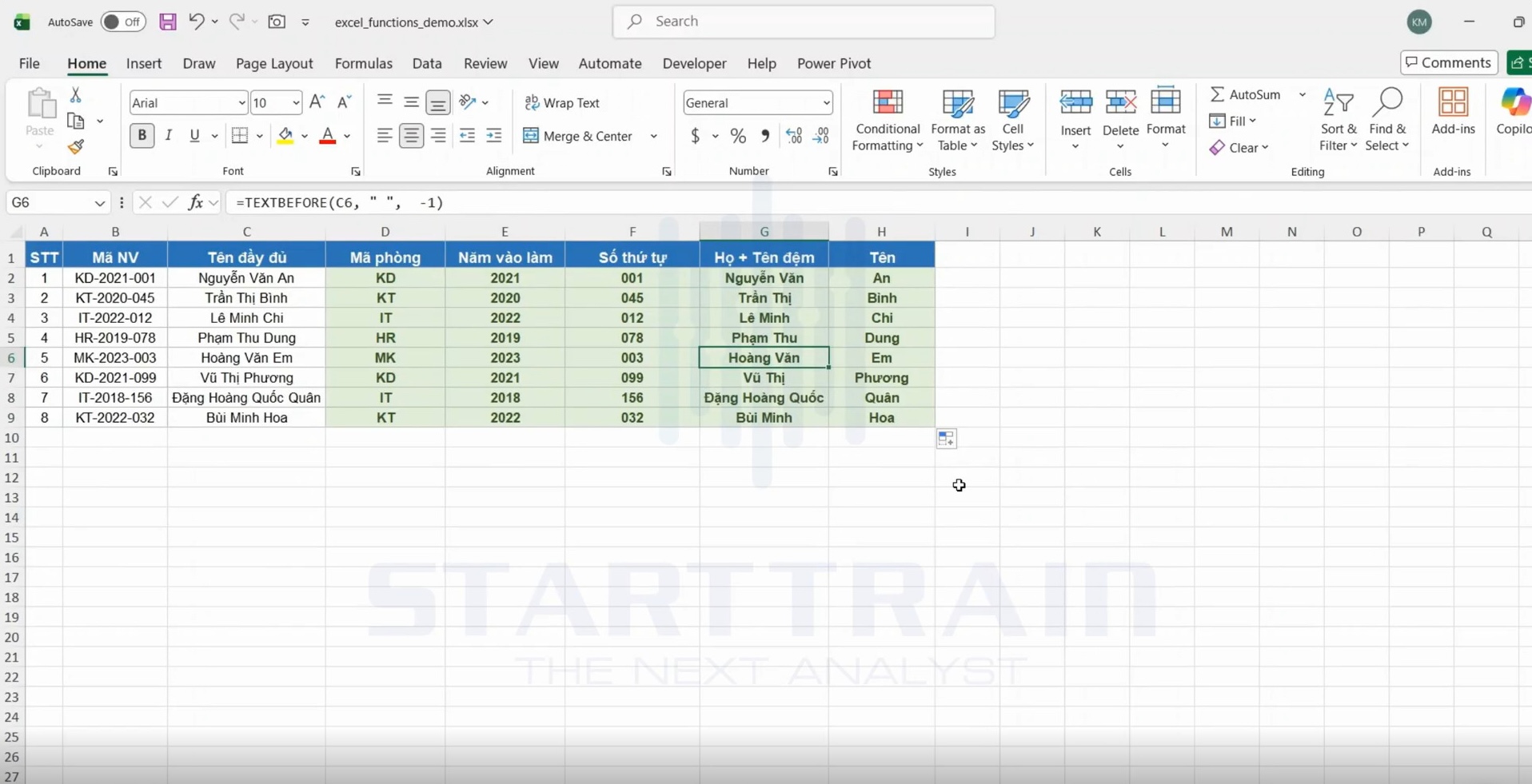
Task: Click AutoSum button
Action: 1246,94
